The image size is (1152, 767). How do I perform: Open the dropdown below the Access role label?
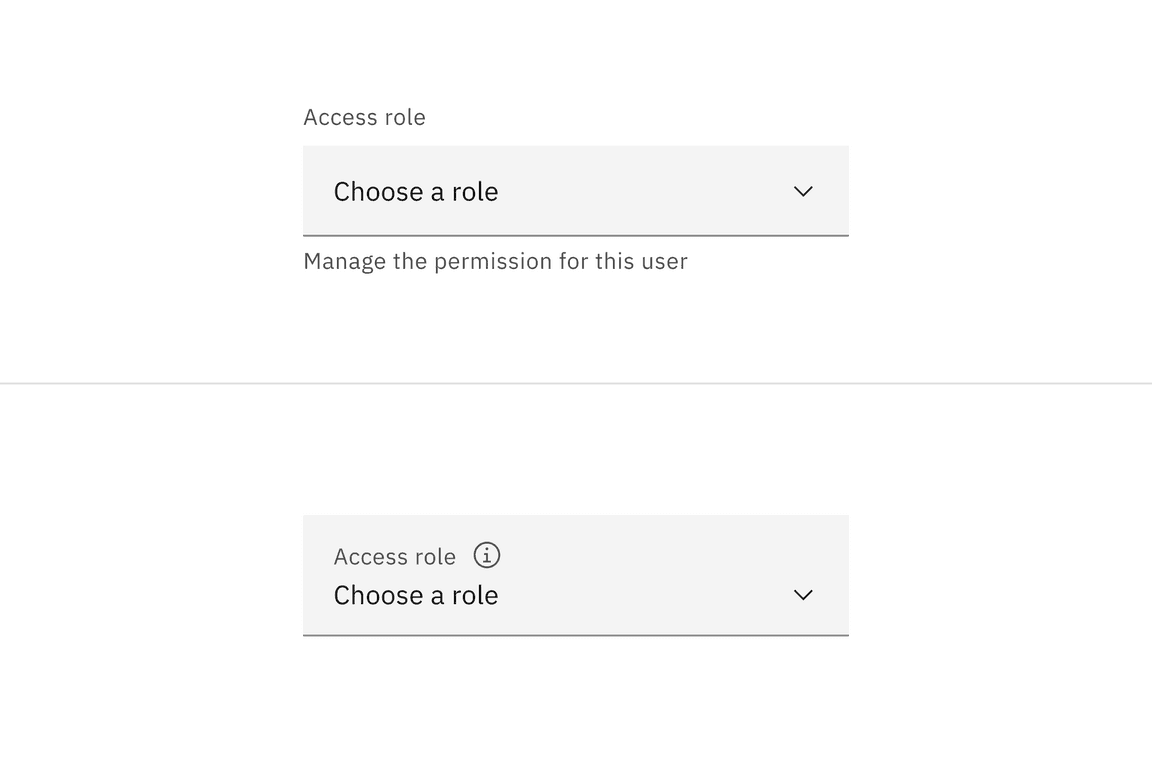tap(575, 191)
